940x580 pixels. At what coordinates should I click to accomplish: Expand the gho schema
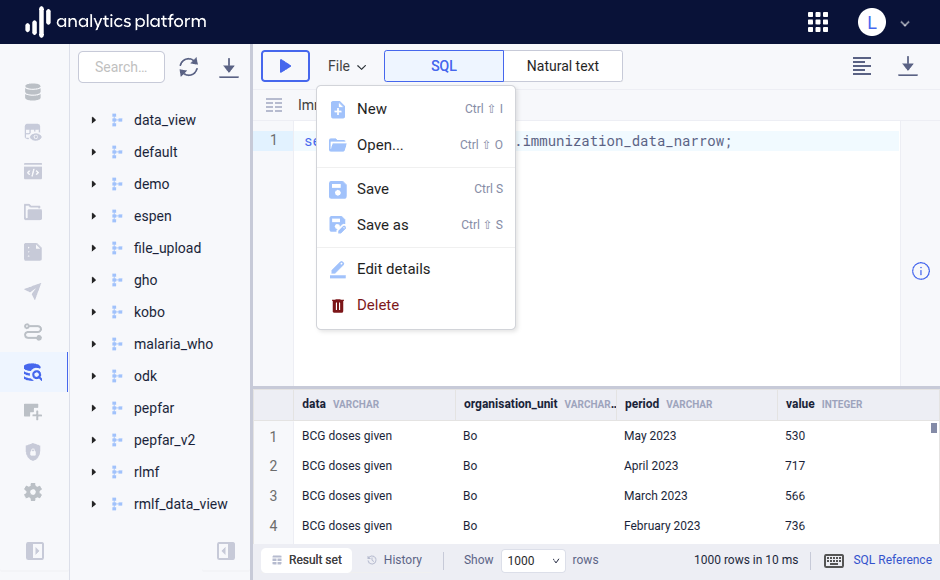pyautogui.click(x=94, y=280)
